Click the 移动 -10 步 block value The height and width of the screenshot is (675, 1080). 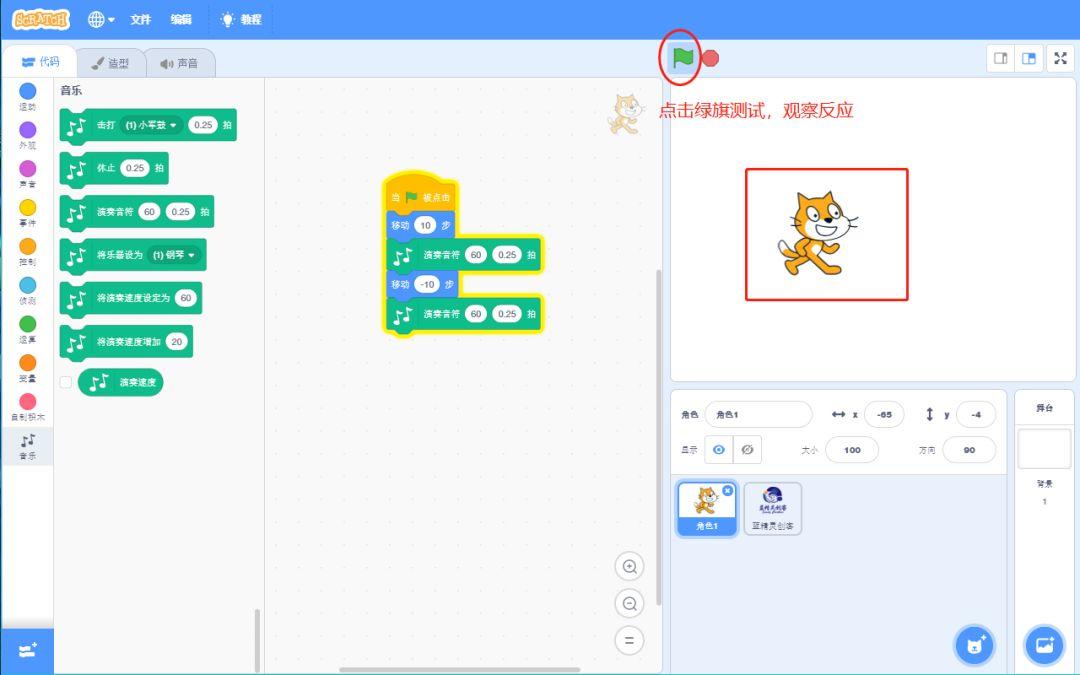tap(428, 284)
